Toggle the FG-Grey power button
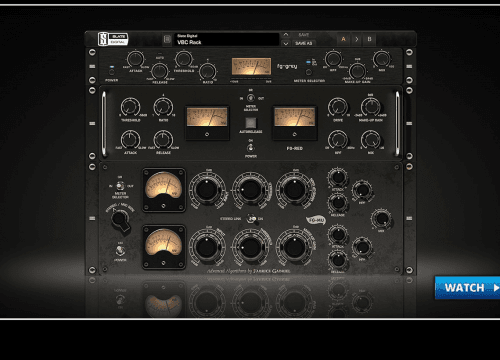The height and width of the screenshot is (360, 500). (x=112, y=72)
